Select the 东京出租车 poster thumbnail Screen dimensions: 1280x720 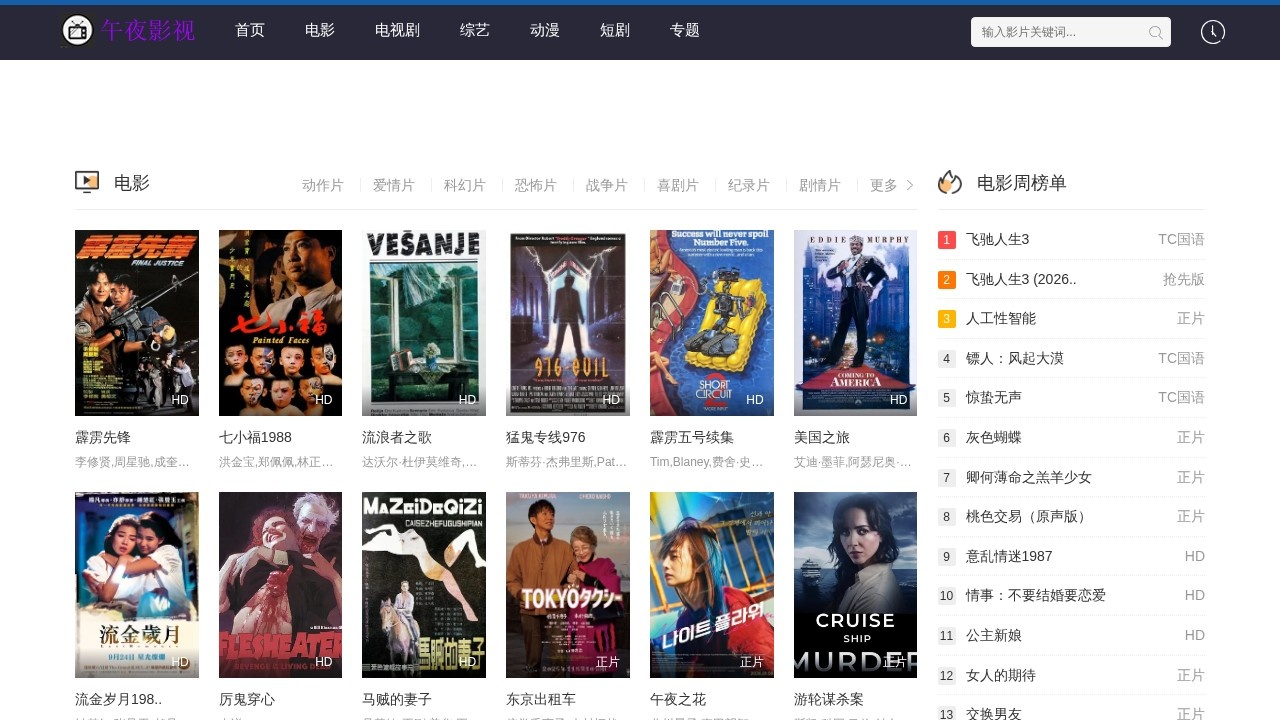567,584
